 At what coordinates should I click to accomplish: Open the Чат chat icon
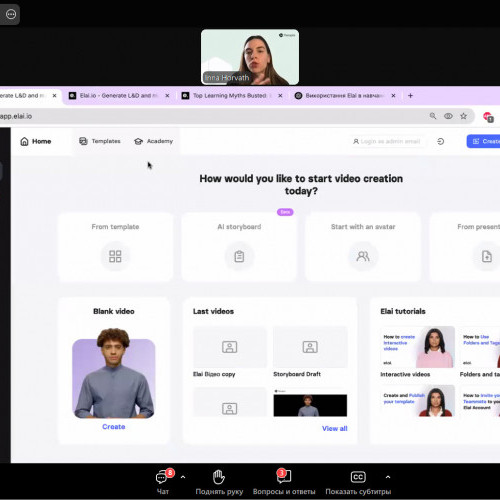[162, 477]
